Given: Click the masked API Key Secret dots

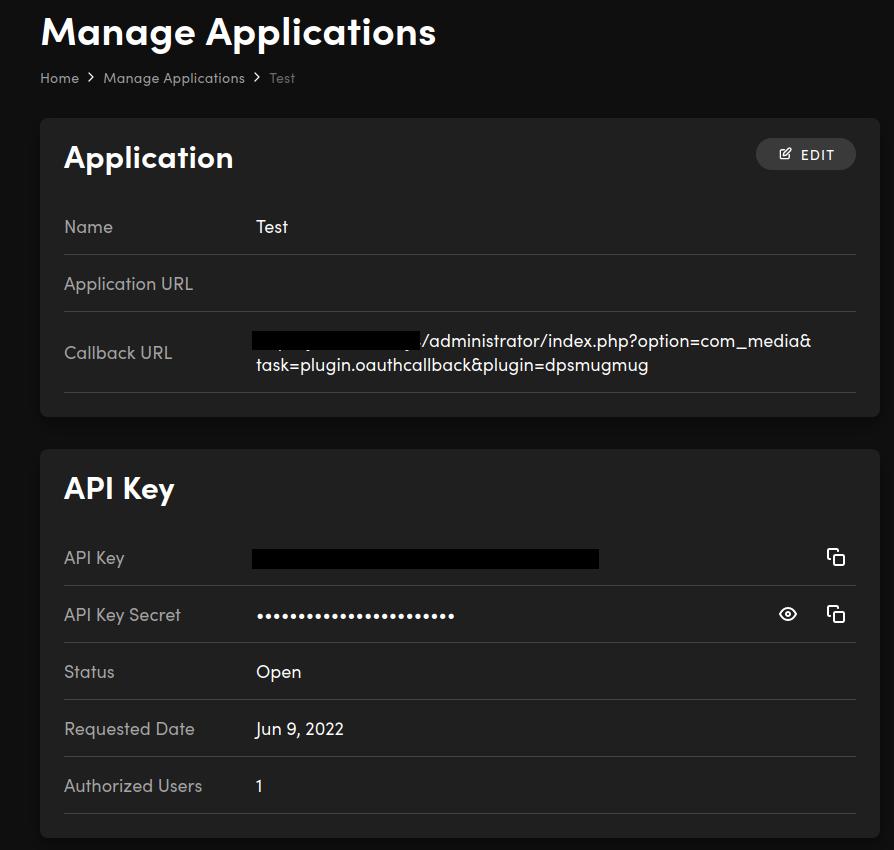Looking at the screenshot, I should tap(355, 616).
